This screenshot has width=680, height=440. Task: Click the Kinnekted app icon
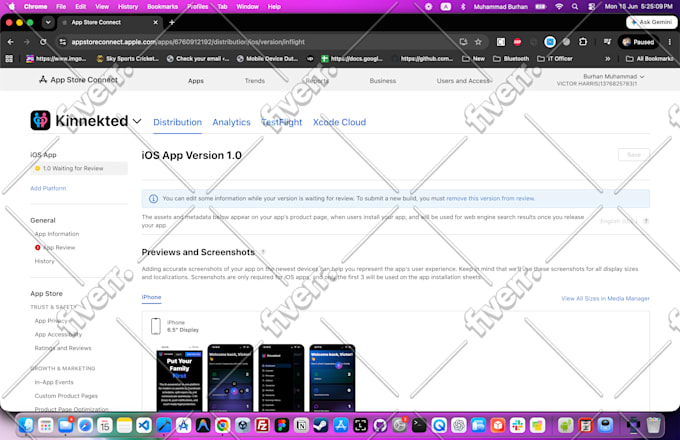[40, 120]
